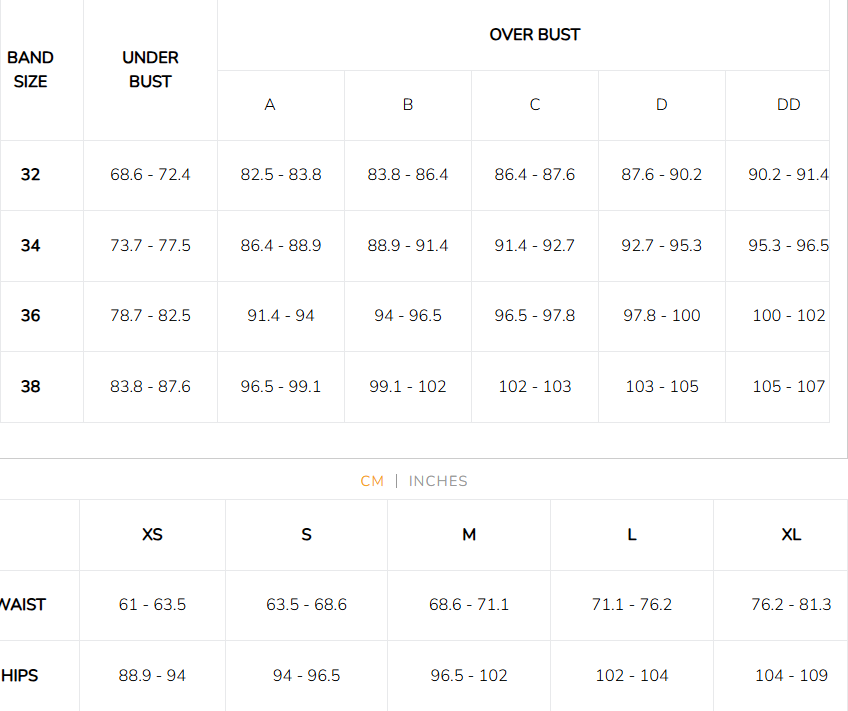Click the C cup column header

pos(535,105)
